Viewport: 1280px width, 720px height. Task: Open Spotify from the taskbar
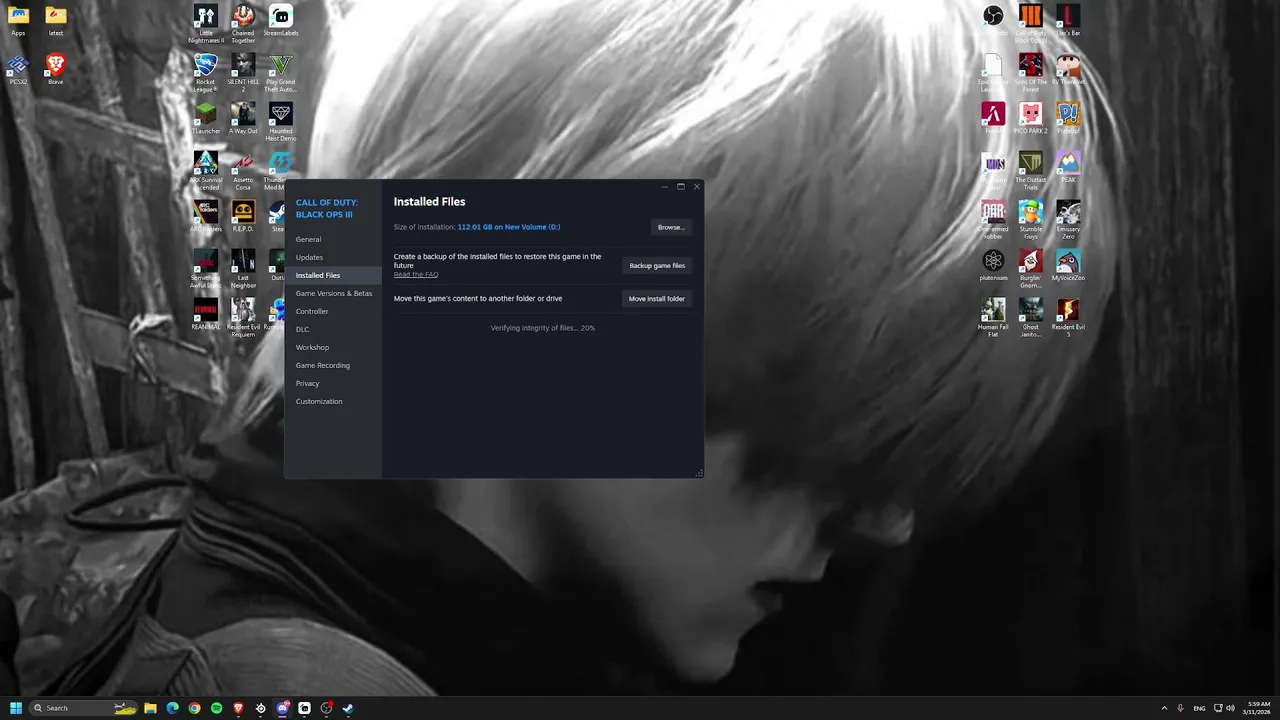point(216,708)
